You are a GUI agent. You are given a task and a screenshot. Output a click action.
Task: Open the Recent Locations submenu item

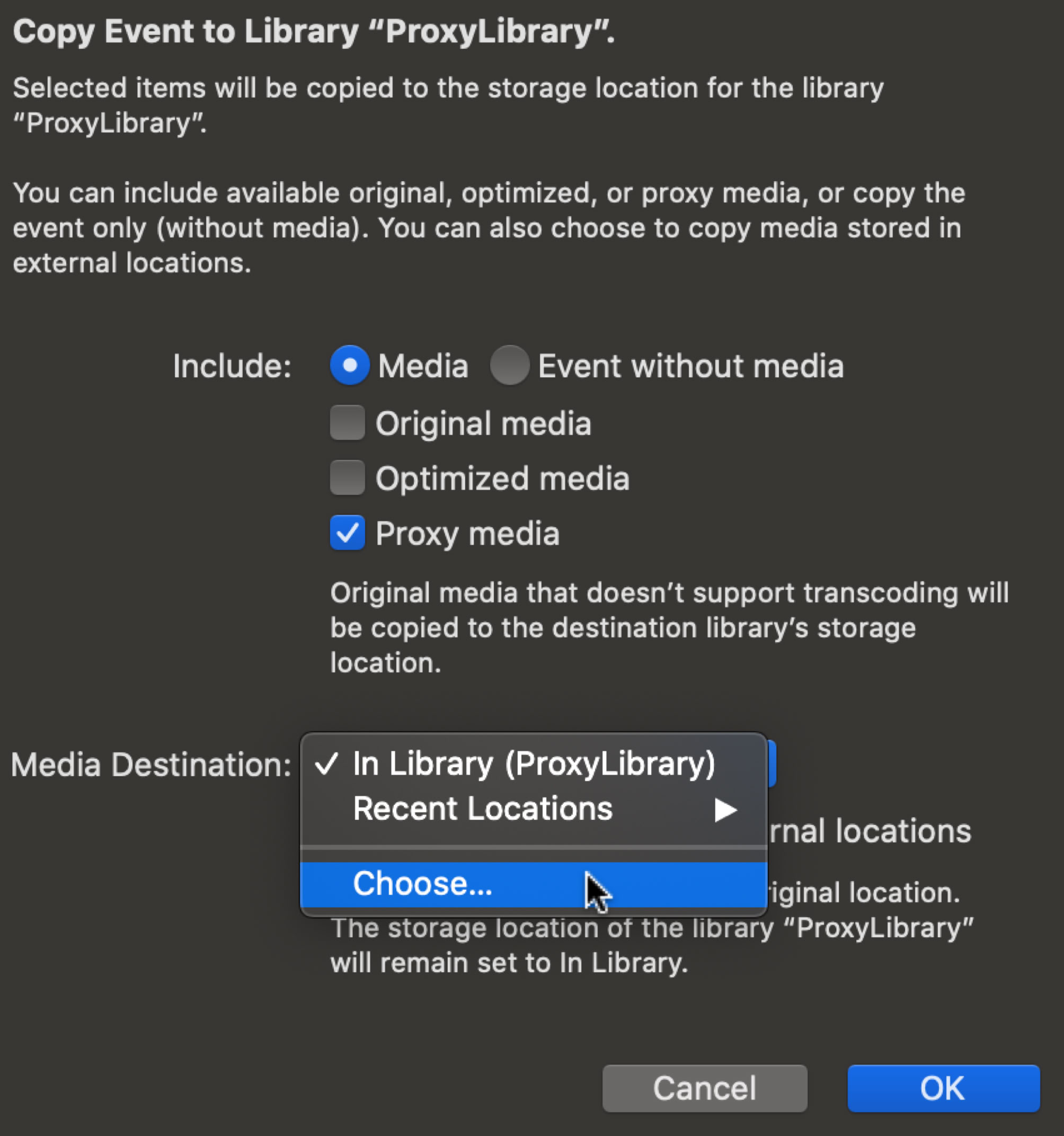click(483, 809)
